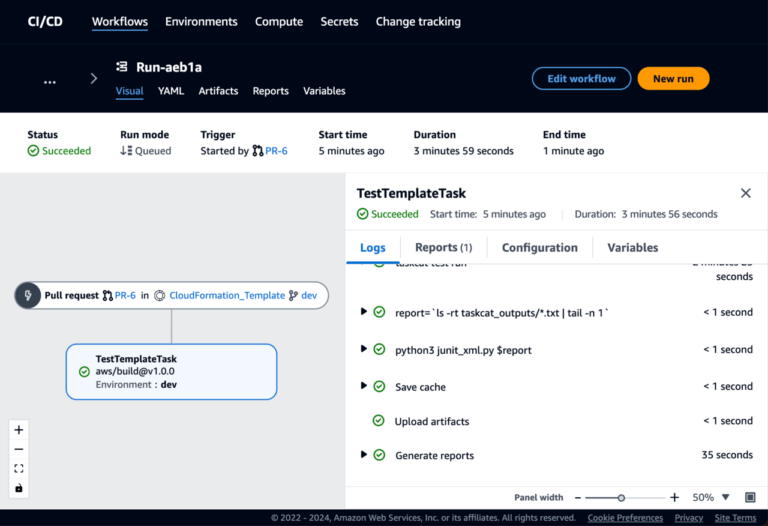Viewport: 768px width, 526px height.
Task: Open the Cookie Preferences footer link
Action: point(625,518)
